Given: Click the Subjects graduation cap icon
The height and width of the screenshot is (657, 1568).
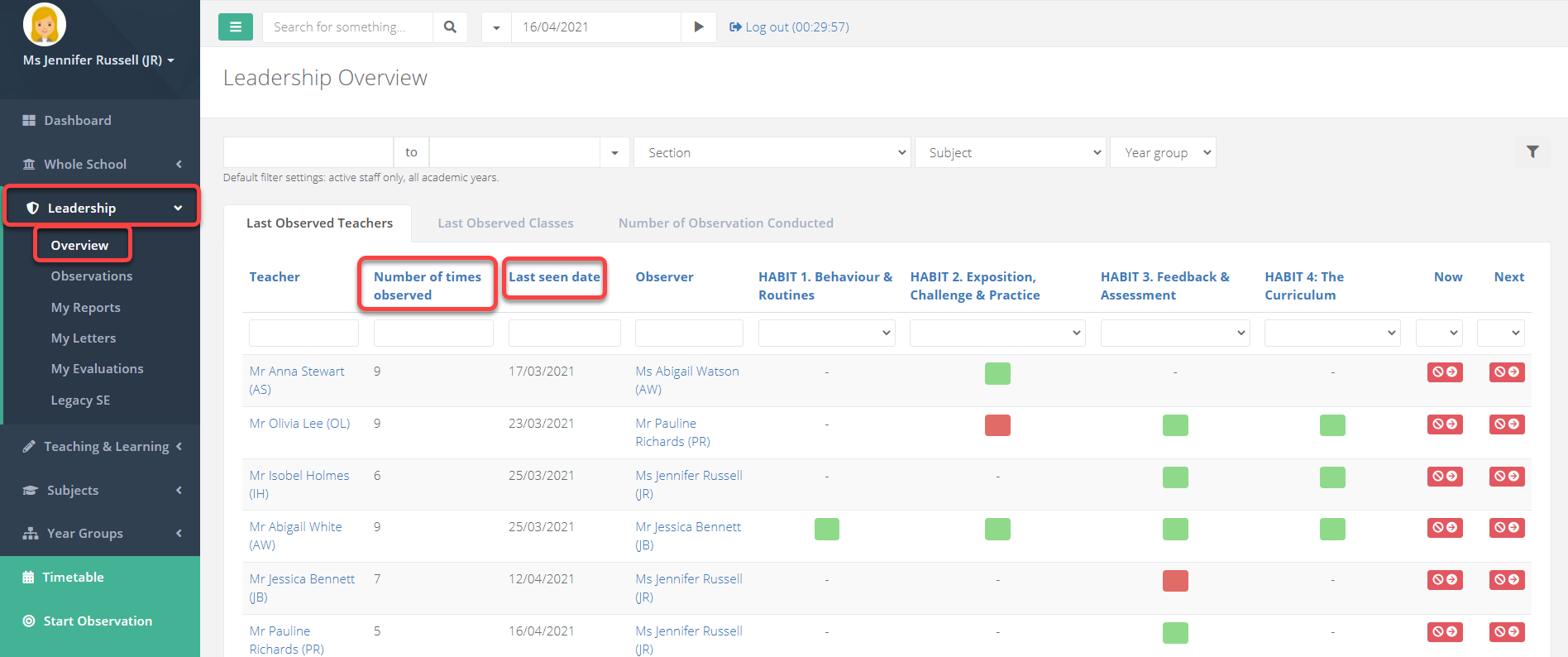Looking at the screenshot, I should pyautogui.click(x=30, y=490).
